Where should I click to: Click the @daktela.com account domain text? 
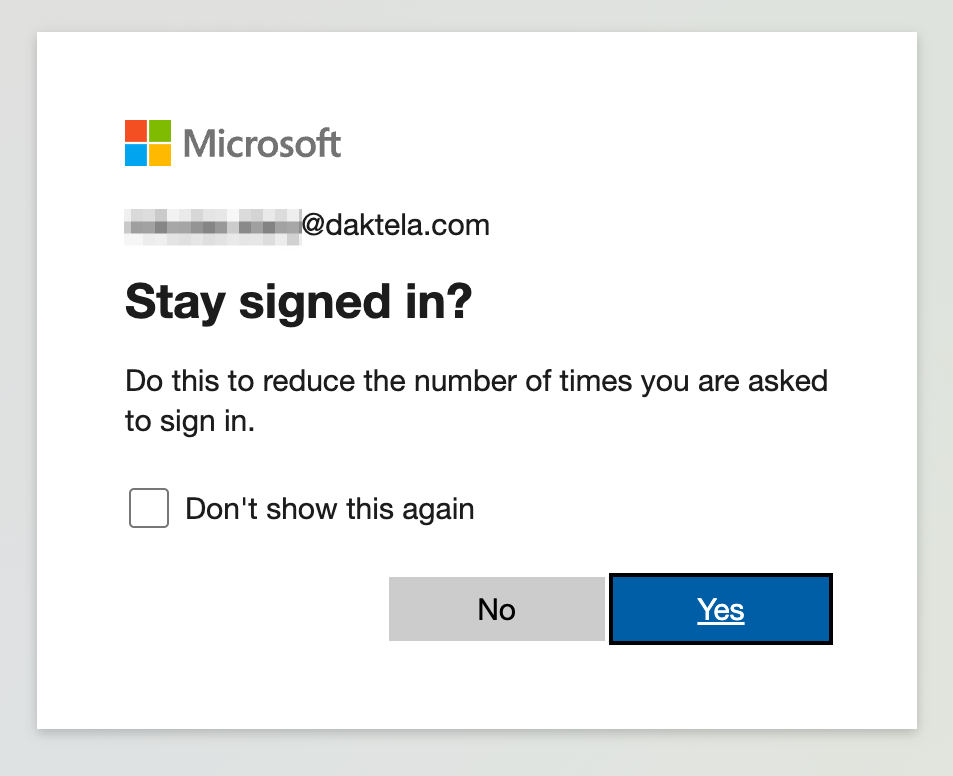(396, 225)
